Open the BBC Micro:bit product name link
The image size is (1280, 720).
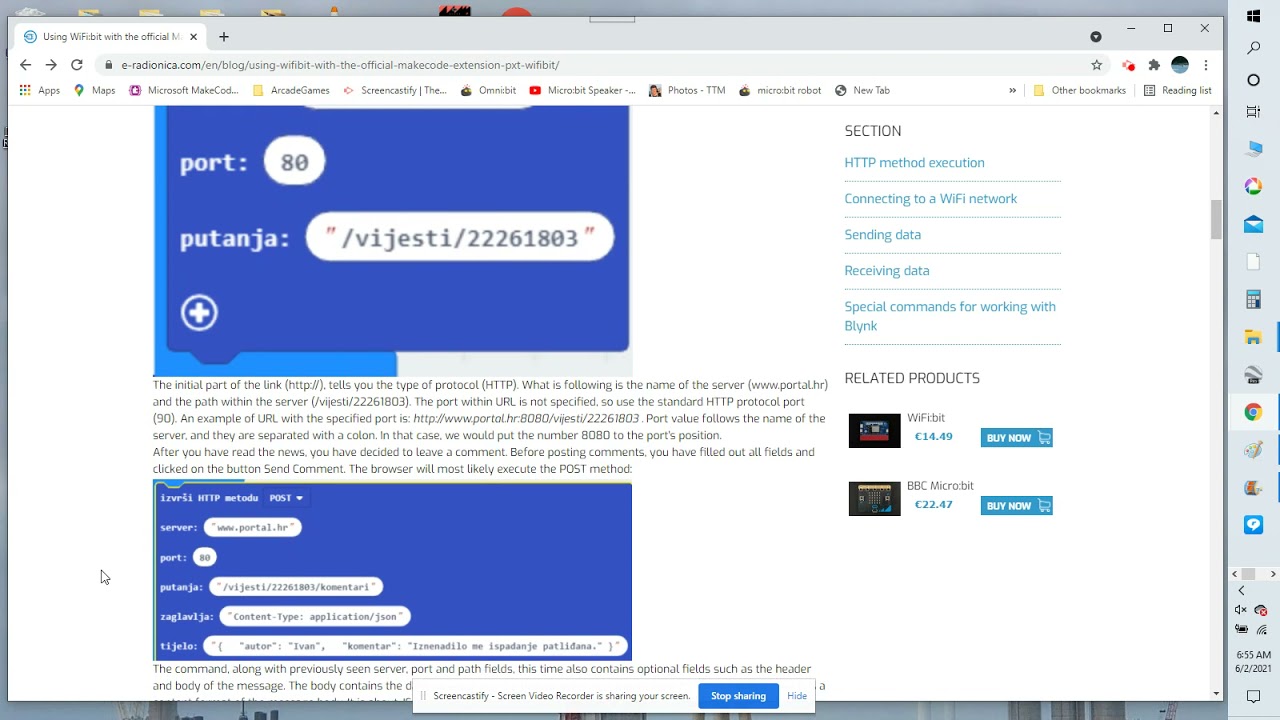point(940,486)
